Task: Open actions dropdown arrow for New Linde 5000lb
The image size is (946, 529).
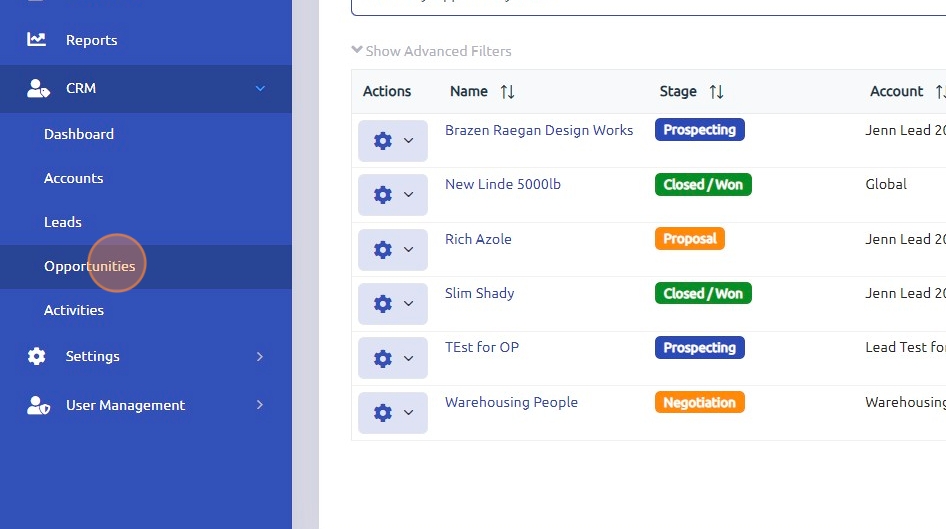Action: (x=408, y=195)
